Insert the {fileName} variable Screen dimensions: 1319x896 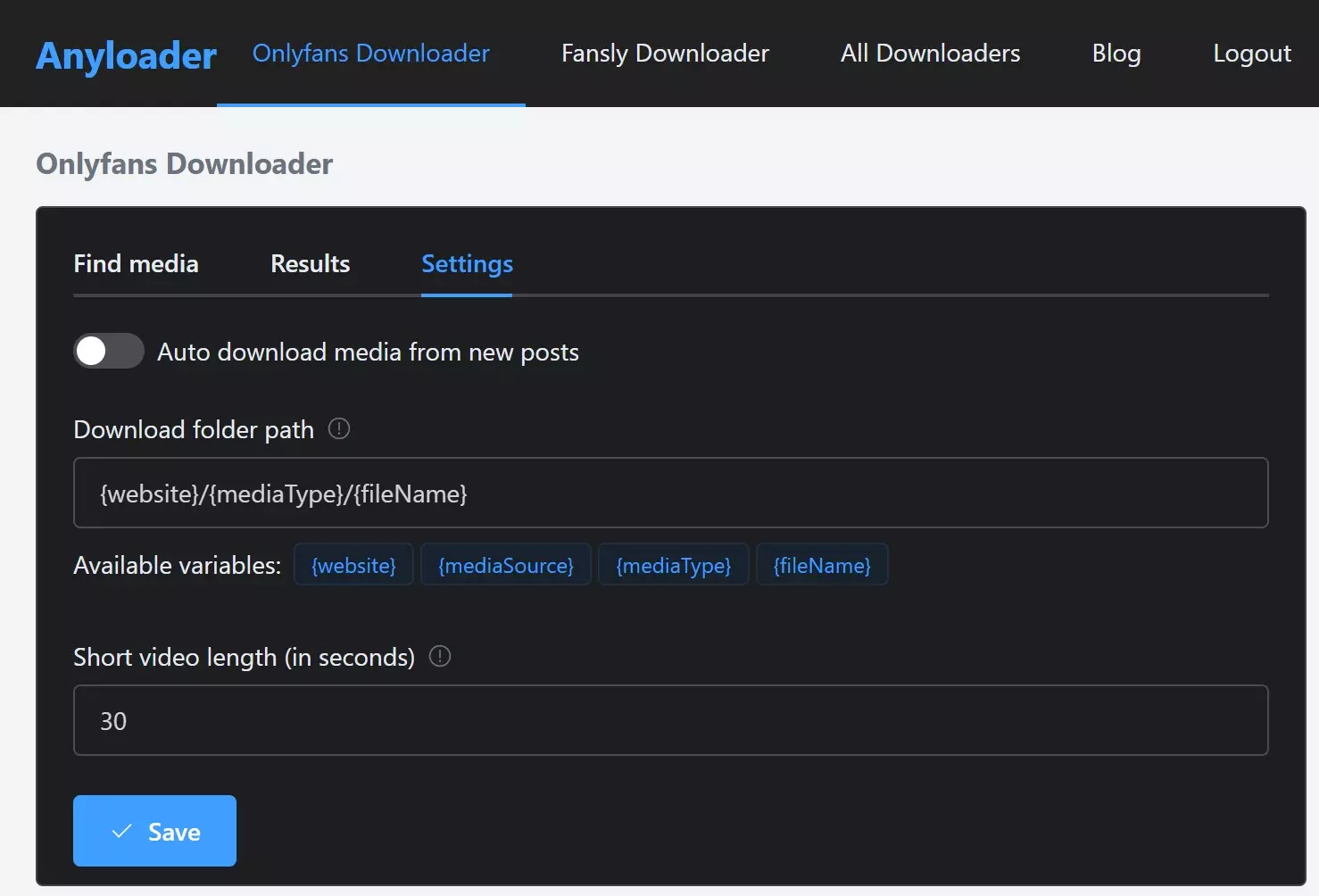tap(822, 565)
